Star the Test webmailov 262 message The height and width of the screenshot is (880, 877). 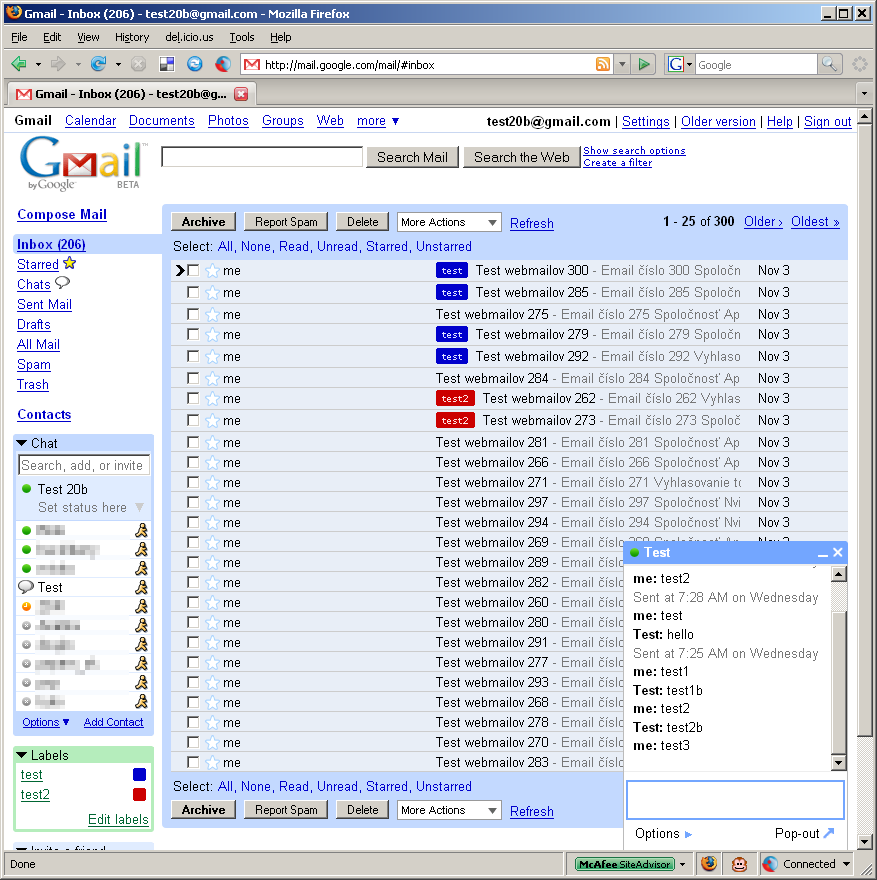coord(212,399)
